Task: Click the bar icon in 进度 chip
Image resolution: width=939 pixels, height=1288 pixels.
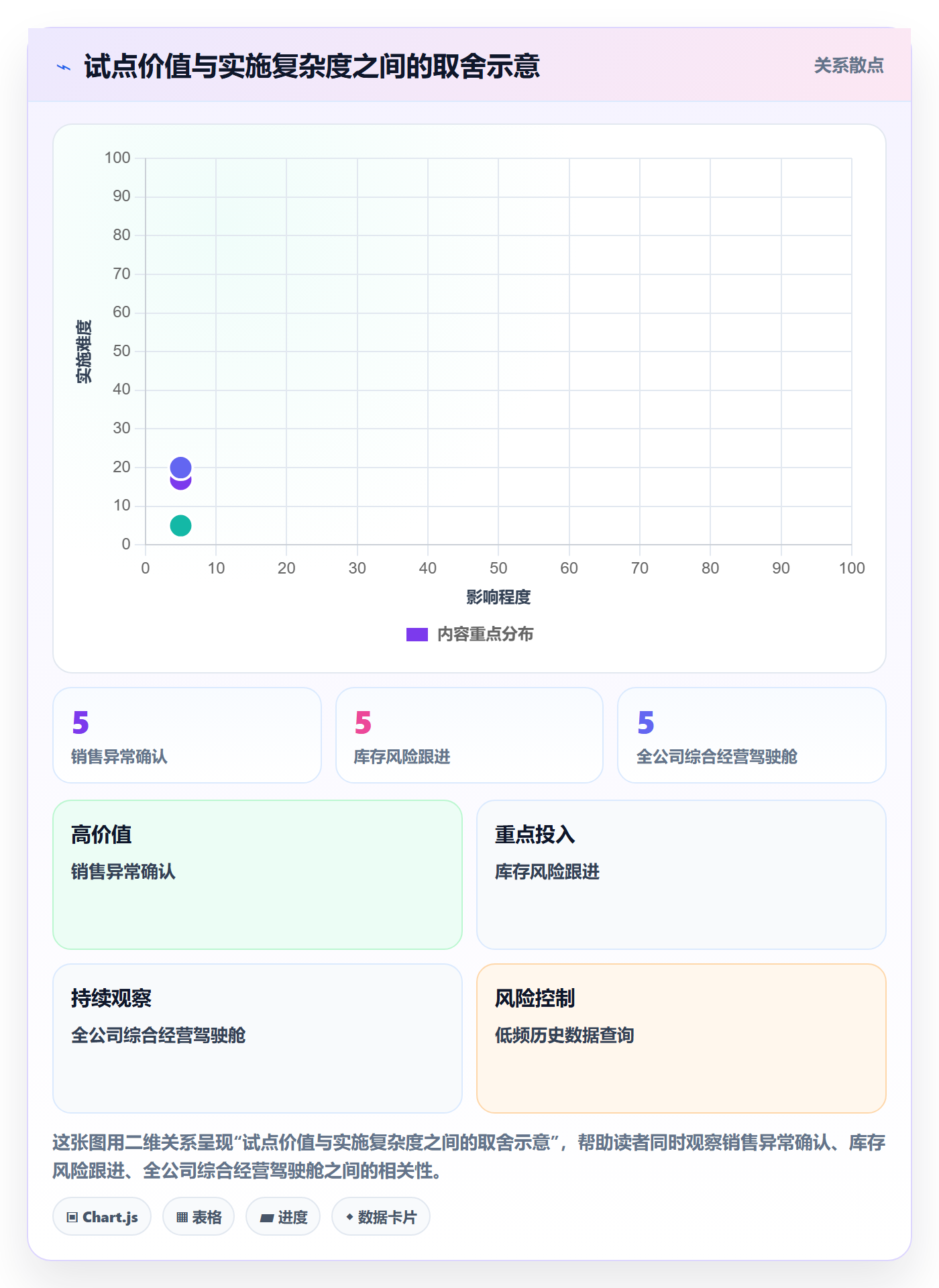Action: click(266, 1218)
